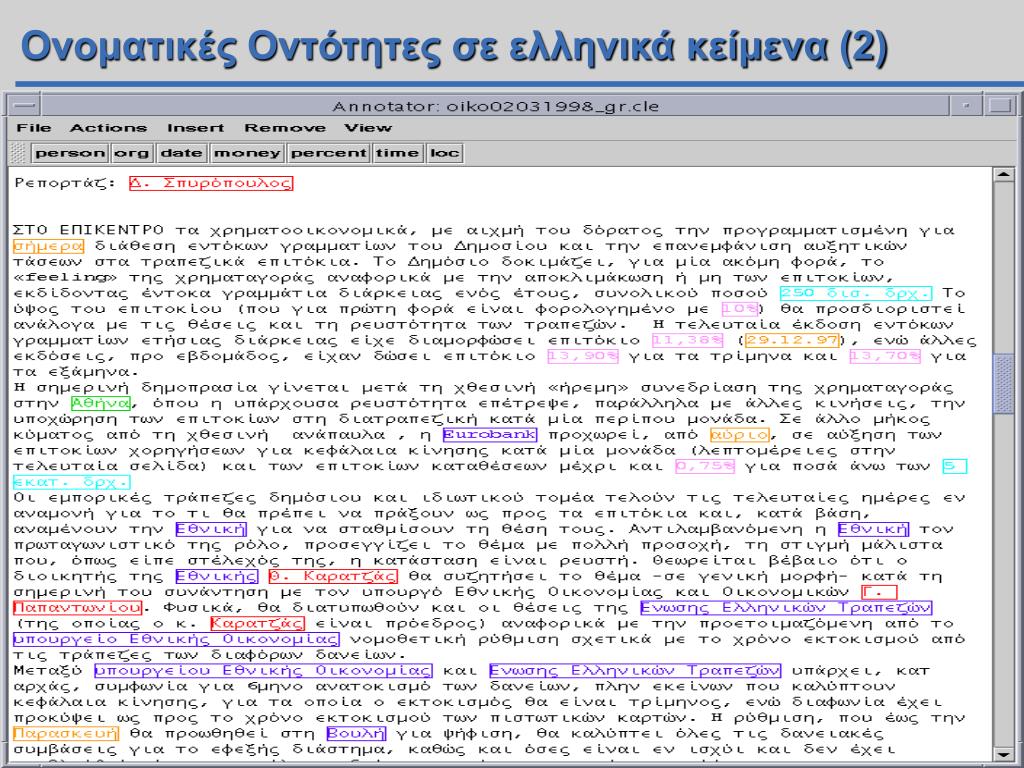Open the window menu button in the Annotator title bar
The height and width of the screenshot is (768, 1024).
[x=24, y=105]
